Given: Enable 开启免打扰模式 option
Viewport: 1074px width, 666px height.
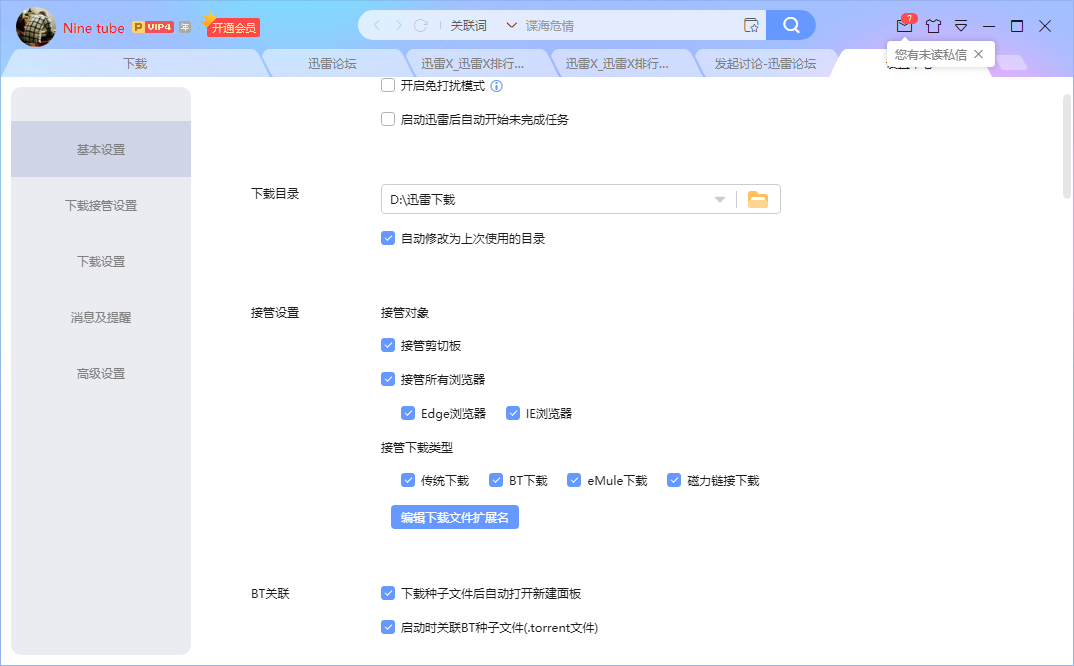Looking at the screenshot, I should tap(388, 86).
